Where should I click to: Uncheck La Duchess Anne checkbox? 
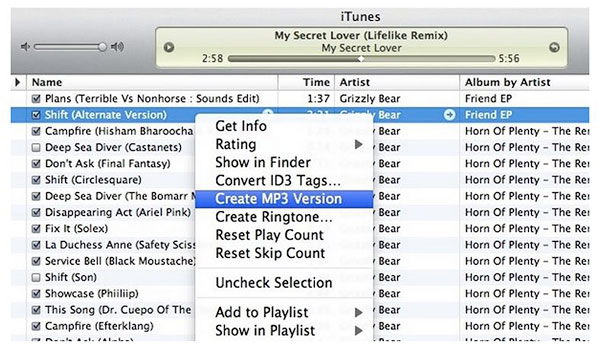(x=36, y=245)
